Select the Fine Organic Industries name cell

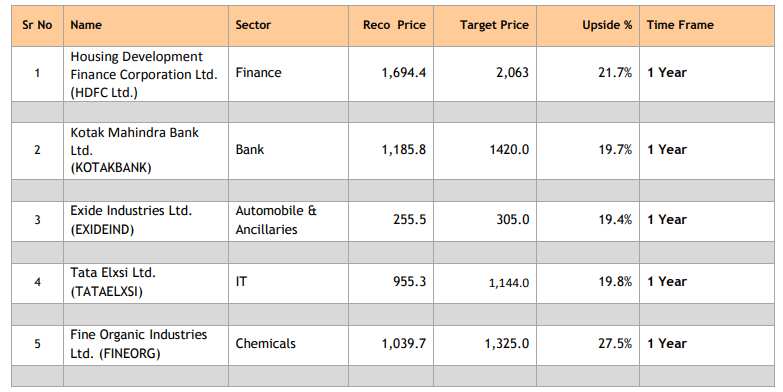click(146, 345)
